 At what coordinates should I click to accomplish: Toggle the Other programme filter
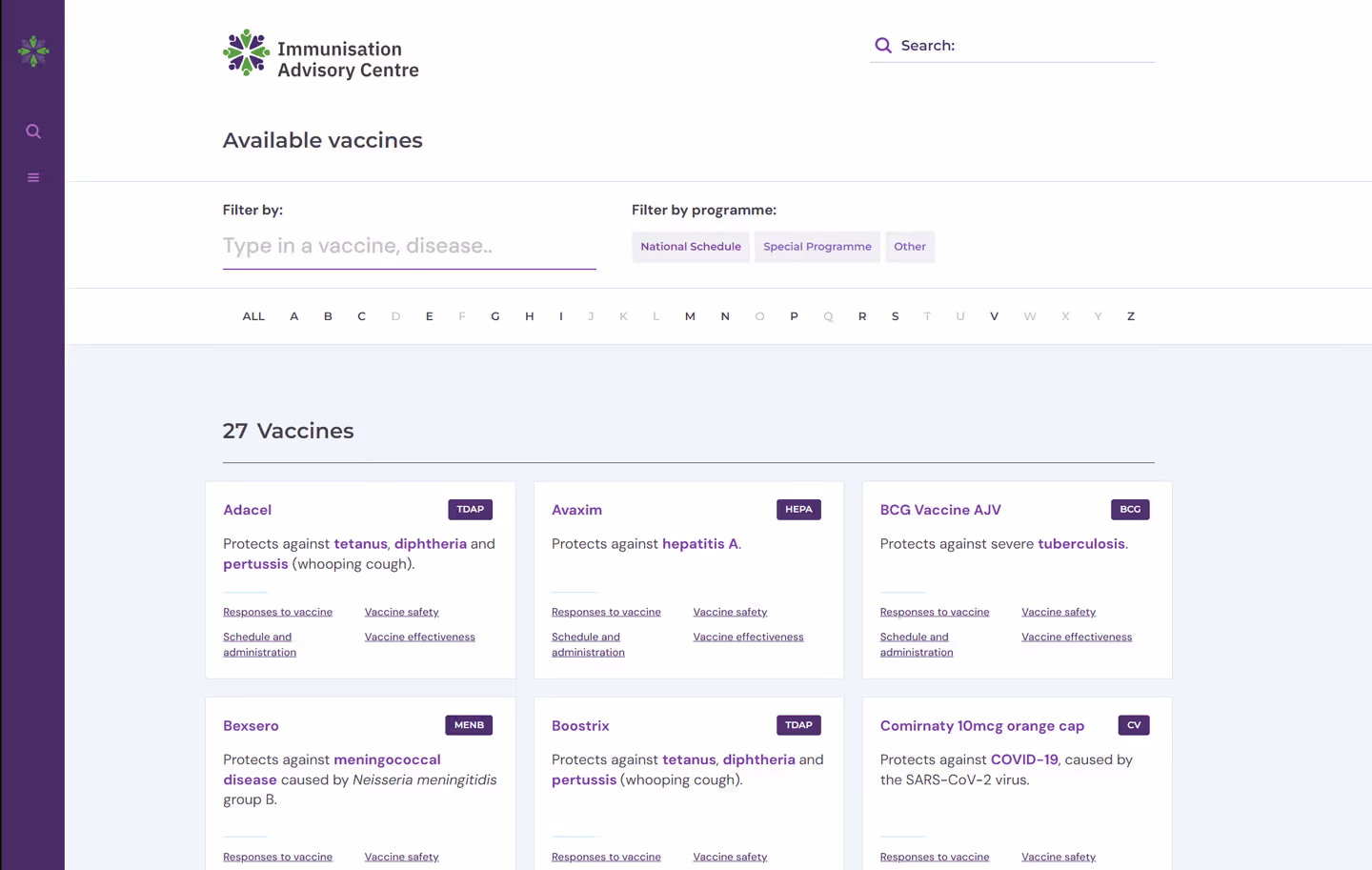click(910, 247)
